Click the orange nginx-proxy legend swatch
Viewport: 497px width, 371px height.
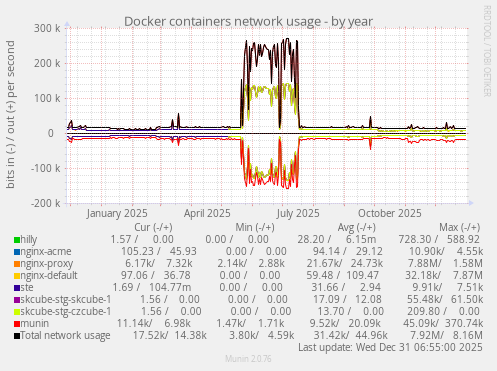point(17,264)
